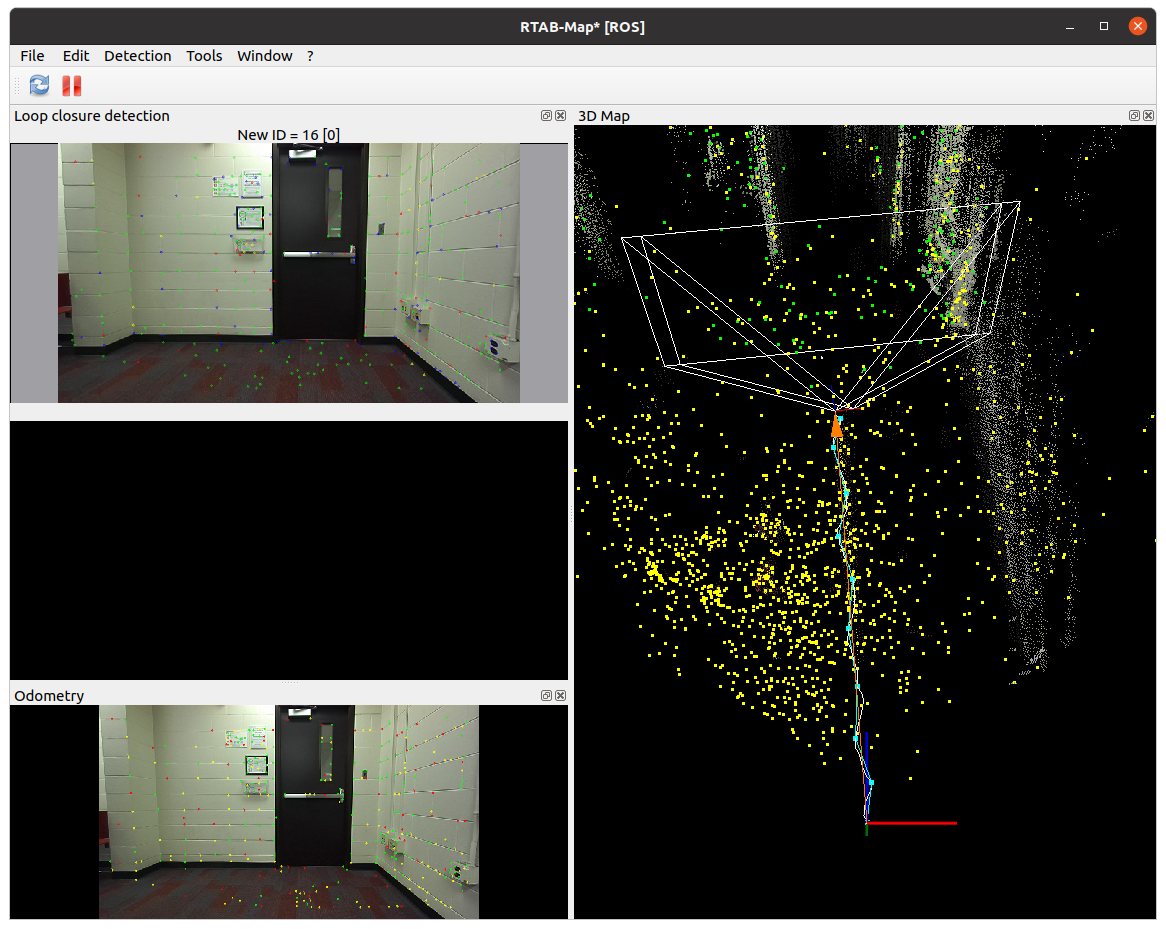
Task: Click the loop closure camera image
Action: pyautogui.click(x=289, y=272)
